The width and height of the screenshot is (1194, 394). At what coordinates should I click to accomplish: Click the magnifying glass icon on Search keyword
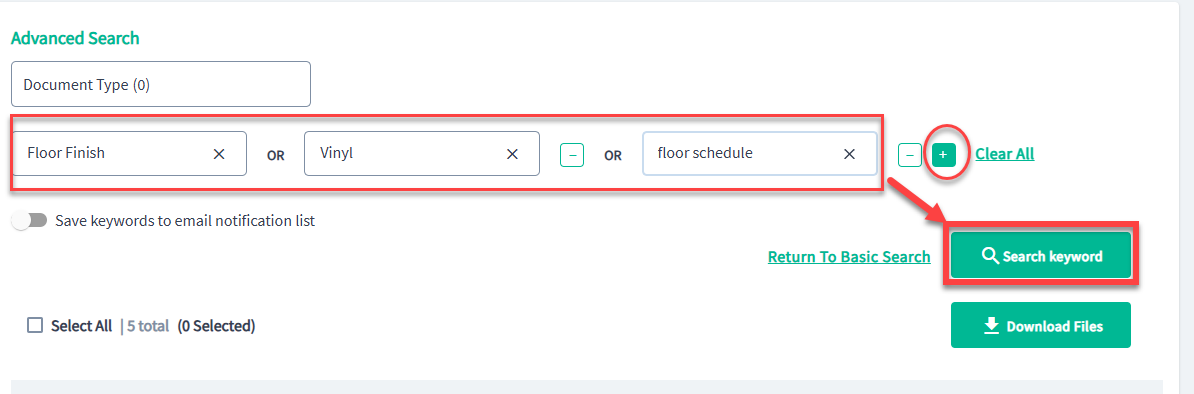point(990,256)
